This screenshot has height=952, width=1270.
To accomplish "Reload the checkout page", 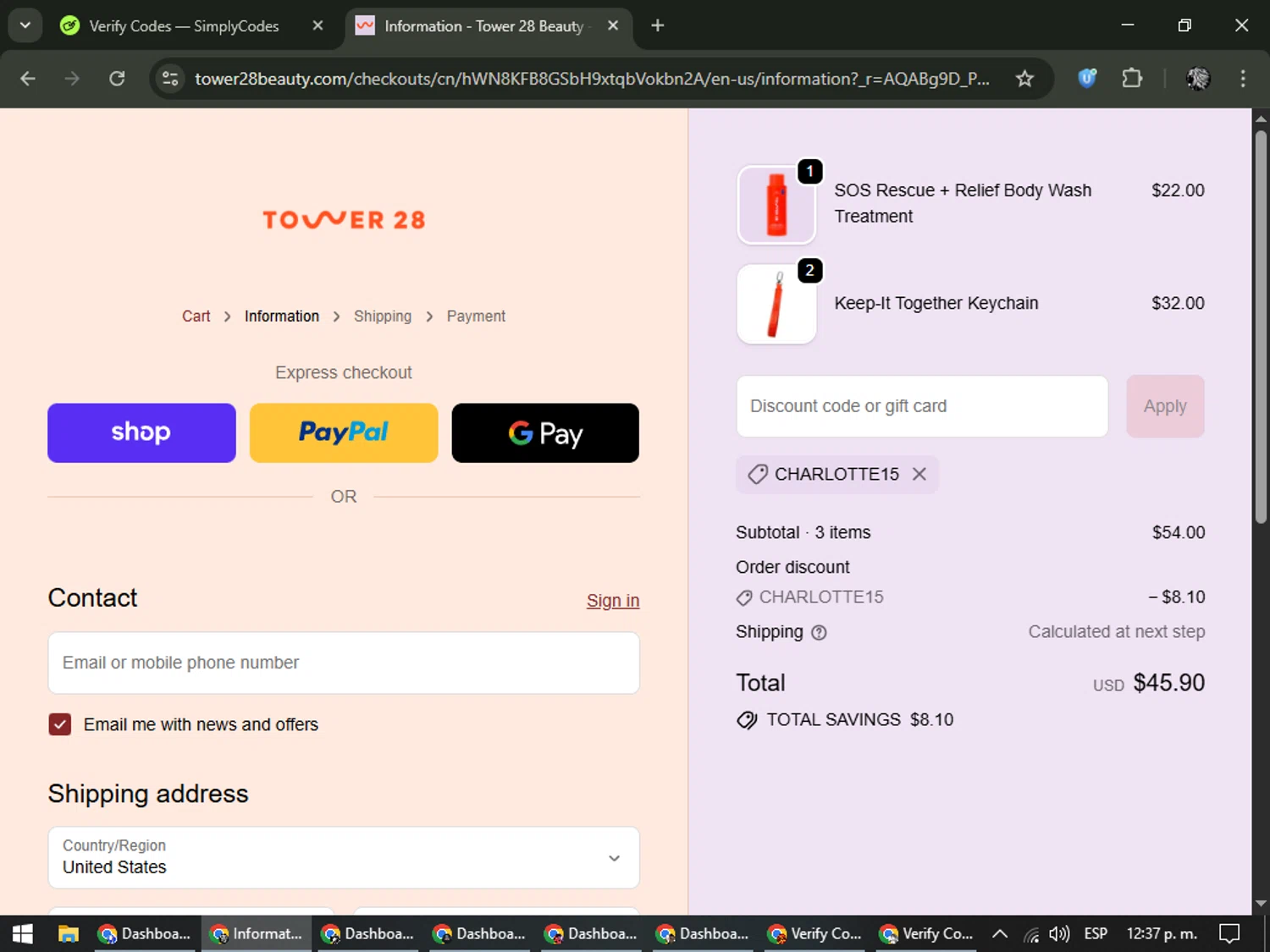I will tap(117, 79).
